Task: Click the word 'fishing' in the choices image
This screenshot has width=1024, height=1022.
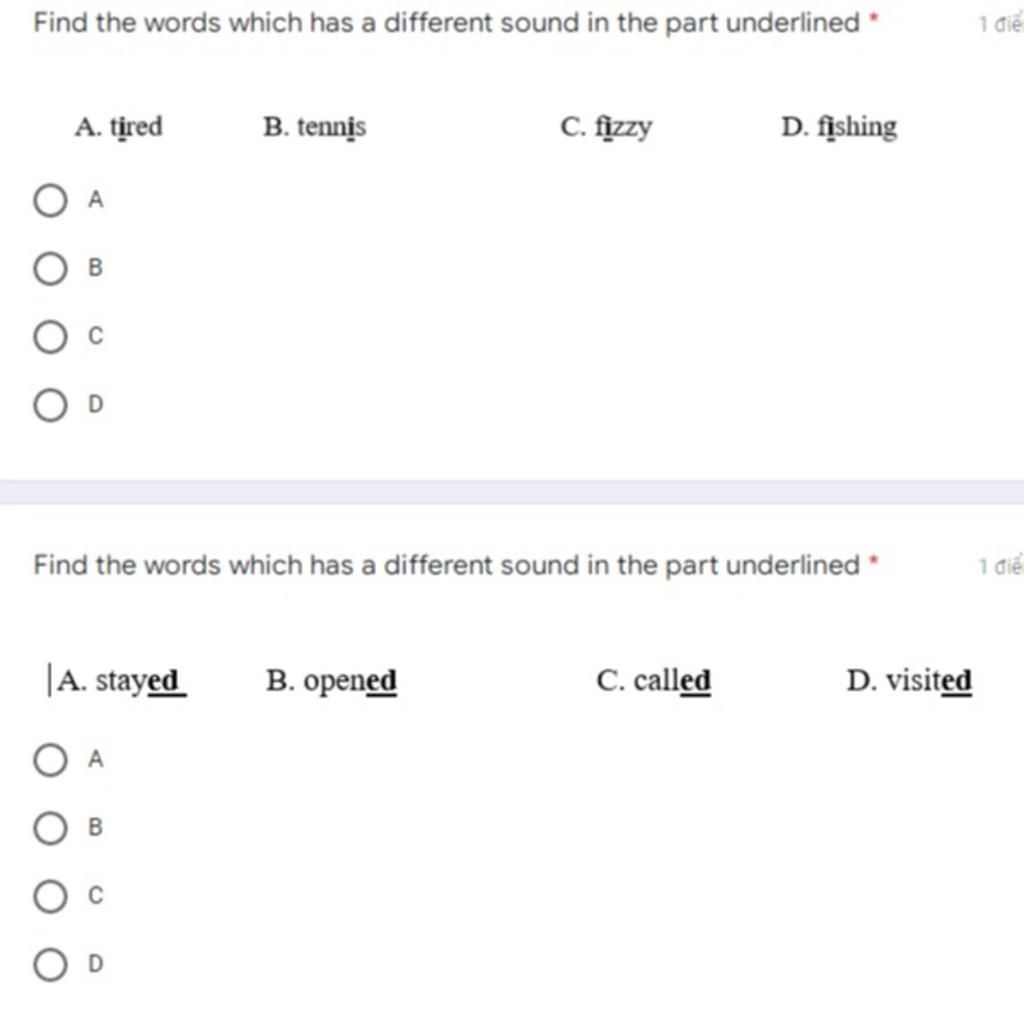Action: 857,127
